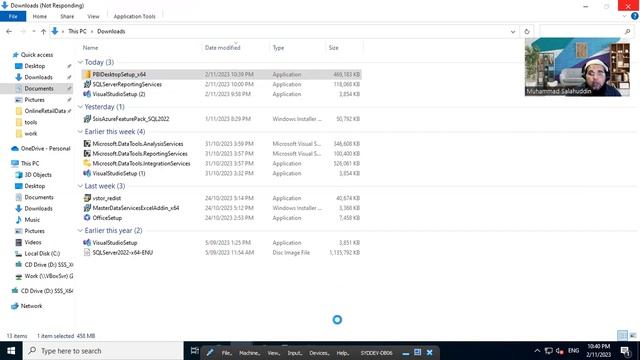Select the VisualStudioSetup (2) icon
Image resolution: width=640 pixels, height=360 pixels.
click(87, 94)
